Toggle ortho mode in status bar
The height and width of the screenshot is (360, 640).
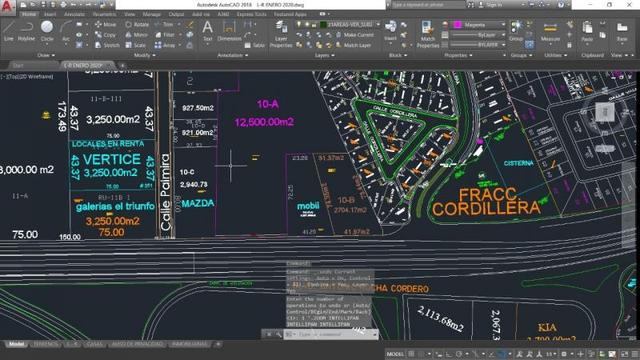449,354
